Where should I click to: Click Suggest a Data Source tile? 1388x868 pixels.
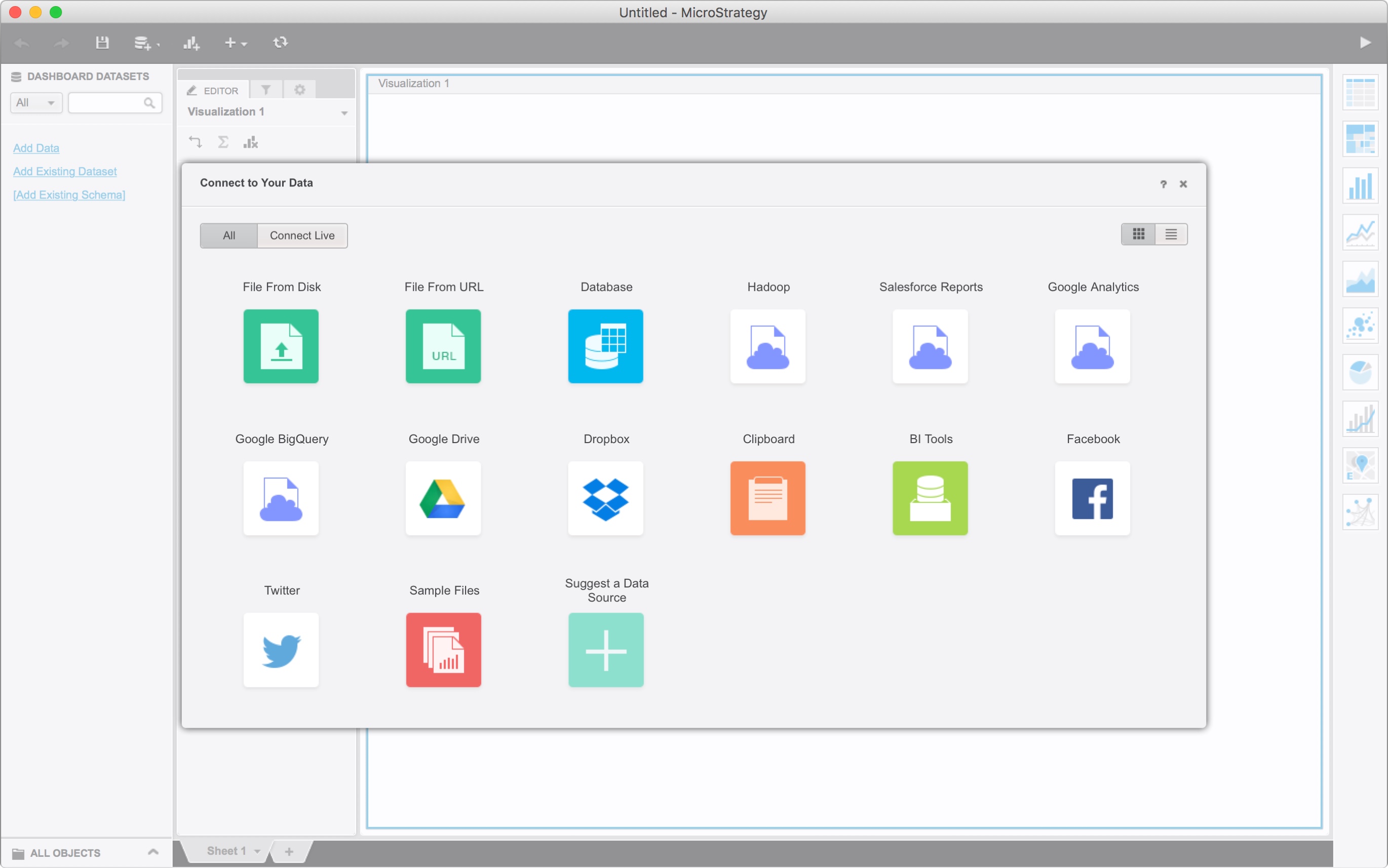click(605, 650)
